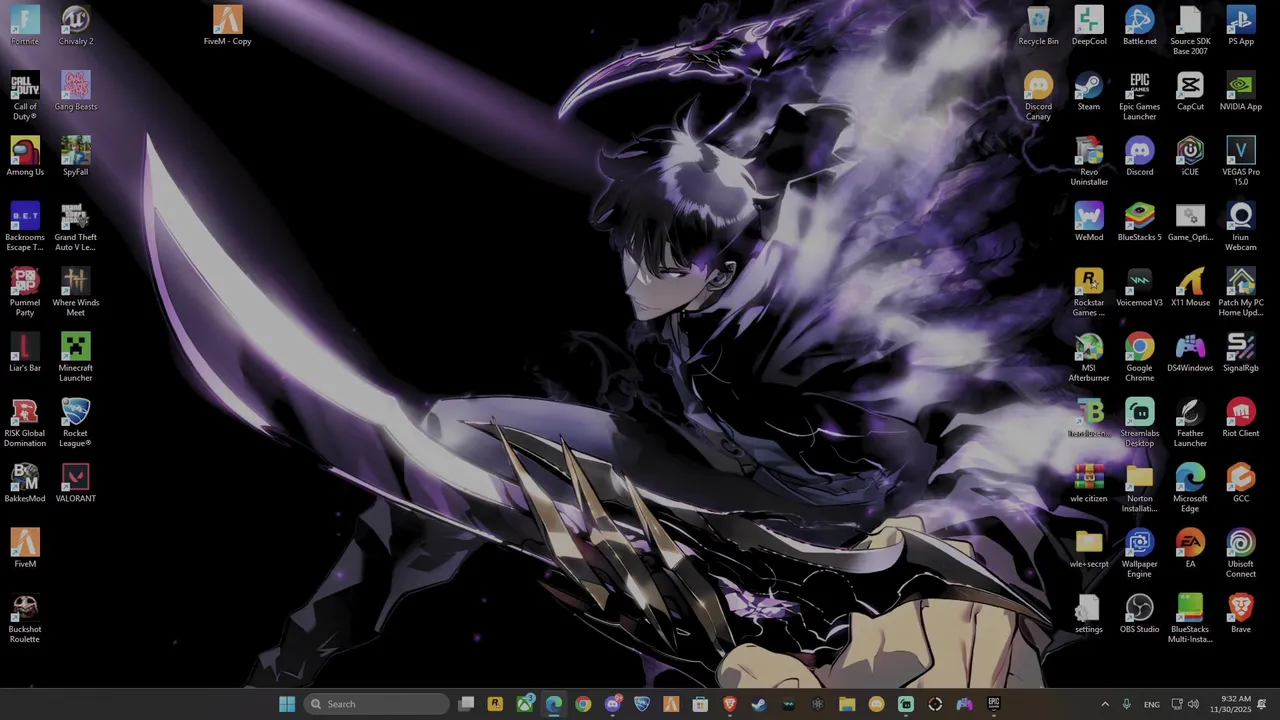This screenshot has height=720, width=1280.
Task: Select the Game_Opti... desktop file
Action: click(x=1190, y=222)
